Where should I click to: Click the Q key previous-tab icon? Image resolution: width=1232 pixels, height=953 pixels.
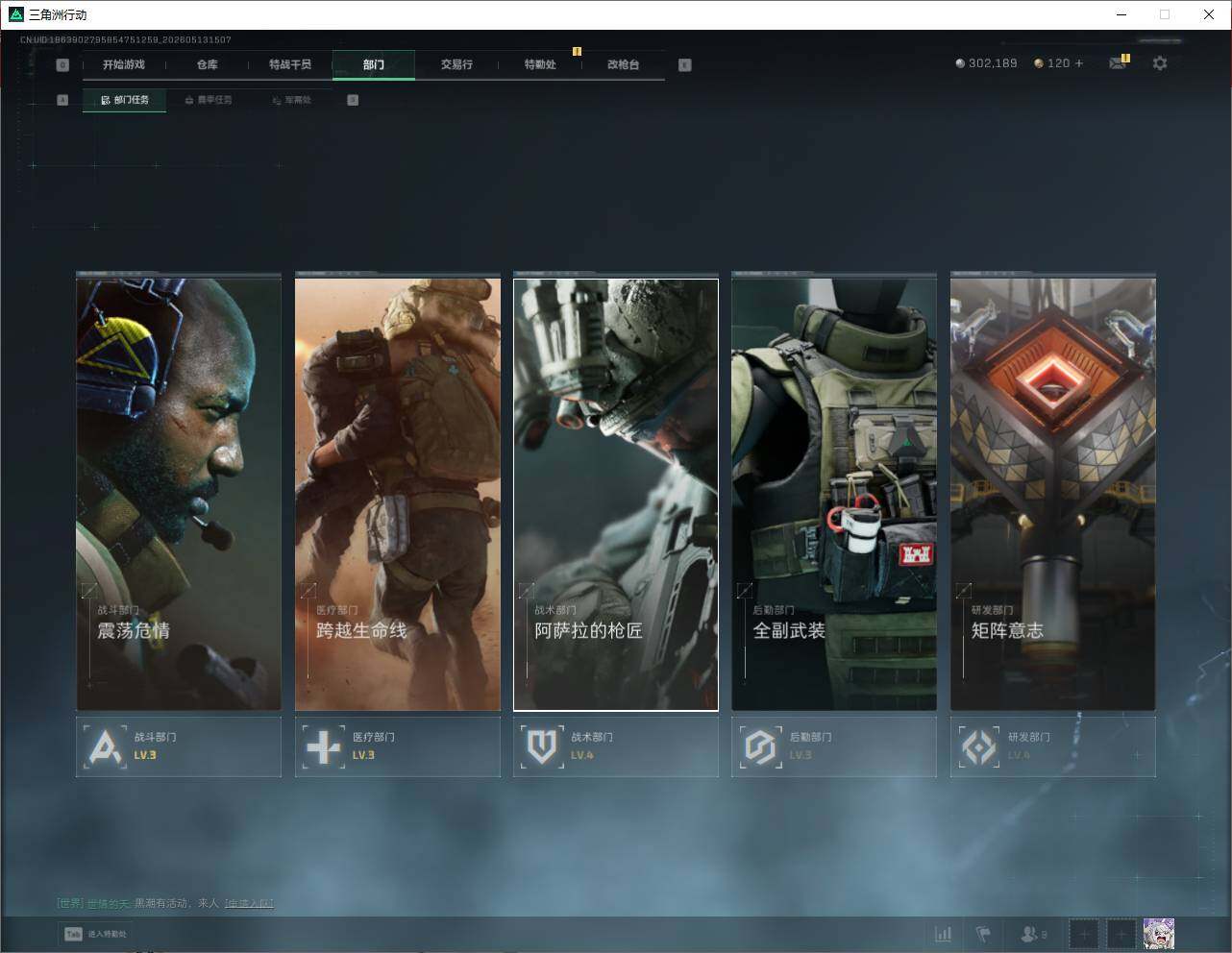[x=62, y=65]
